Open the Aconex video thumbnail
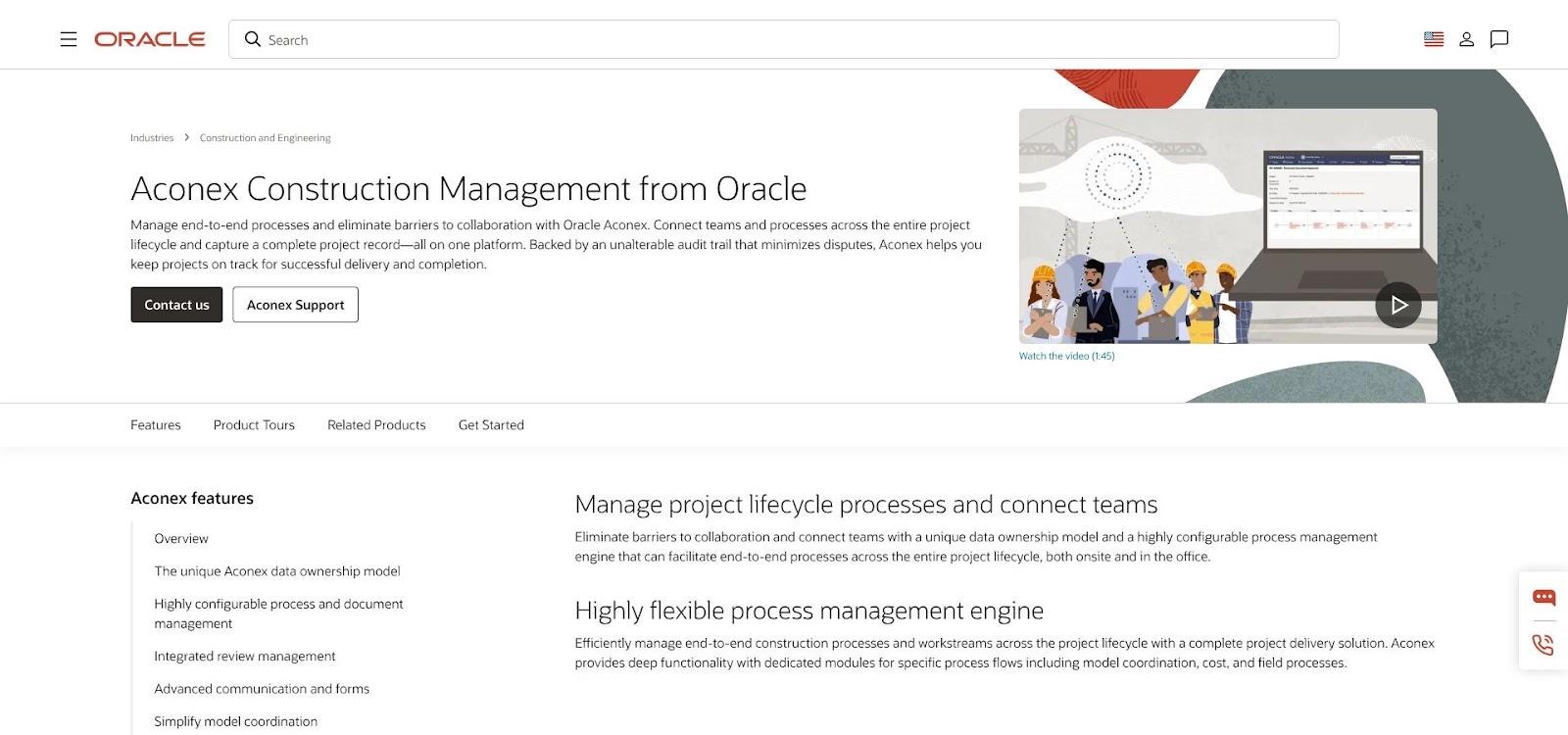Viewport: 1568px width, 735px height. tap(1228, 226)
